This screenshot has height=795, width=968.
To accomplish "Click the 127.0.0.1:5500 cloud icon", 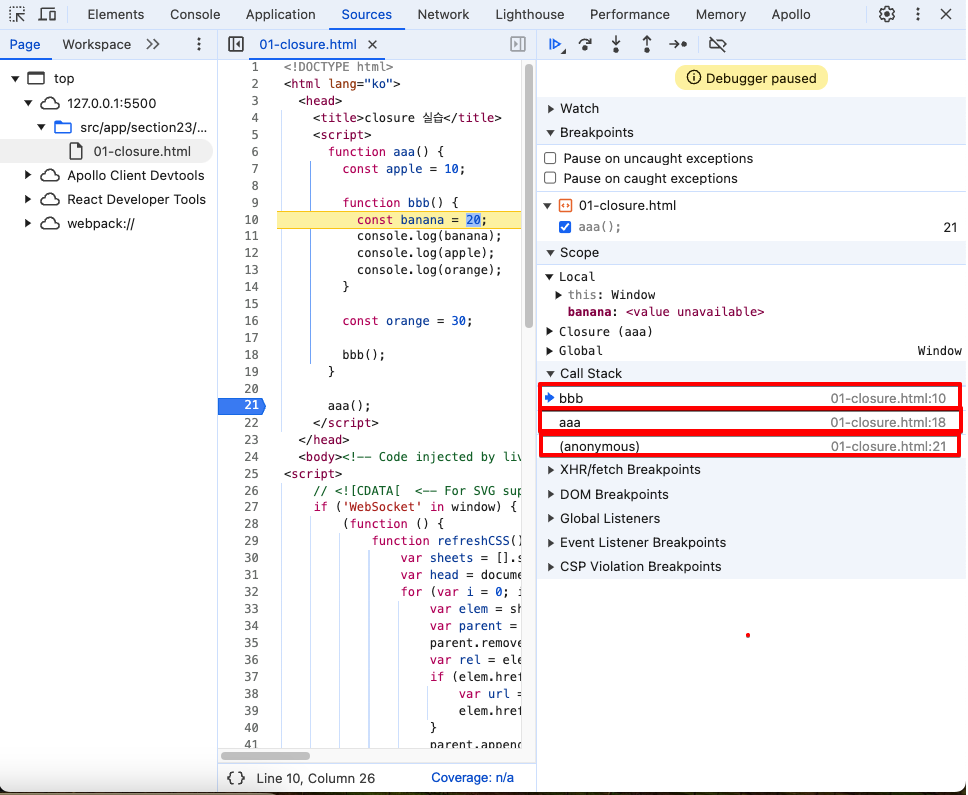I will pos(50,103).
